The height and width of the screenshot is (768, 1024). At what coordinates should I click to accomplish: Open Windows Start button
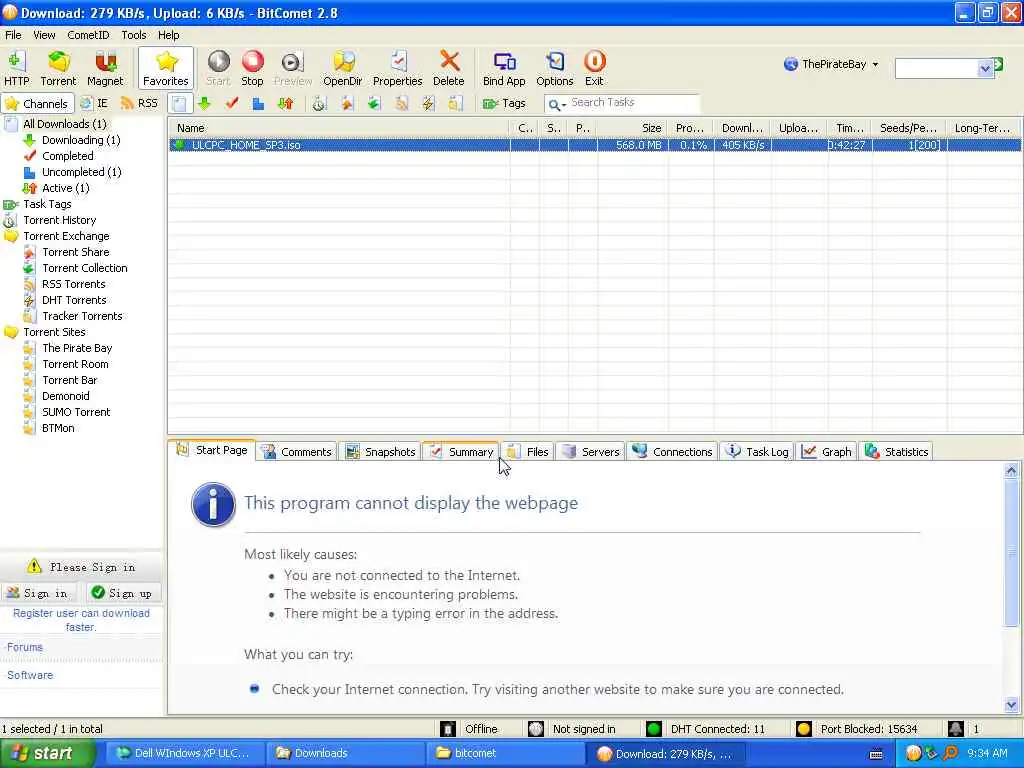pyautogui.click(x=46, y=754)
